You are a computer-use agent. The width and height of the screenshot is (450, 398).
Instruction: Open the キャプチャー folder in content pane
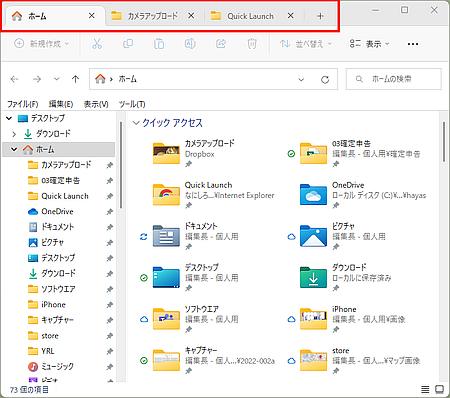(166, 360)
